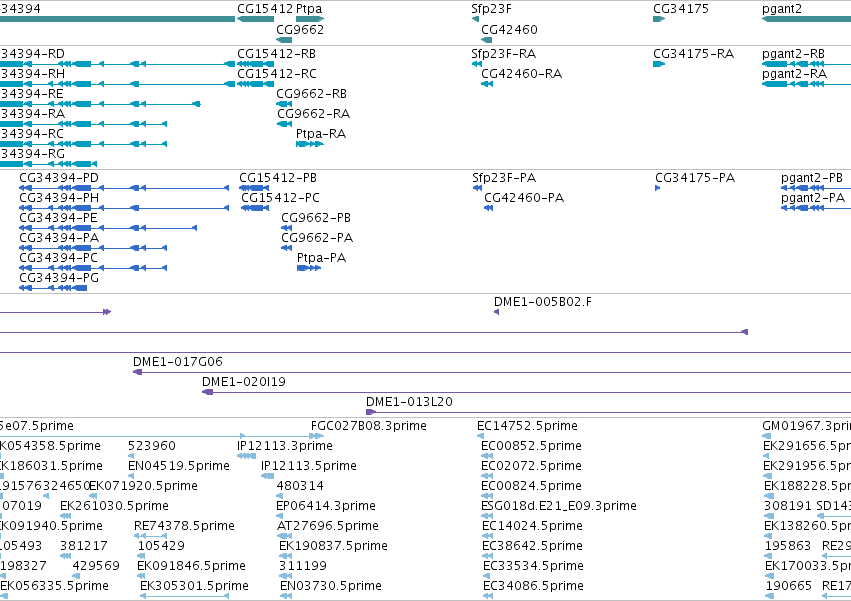This screenshot has width=851, height=601.
Task: Select transcript CG15412-RC
Action: coord(277,74)
